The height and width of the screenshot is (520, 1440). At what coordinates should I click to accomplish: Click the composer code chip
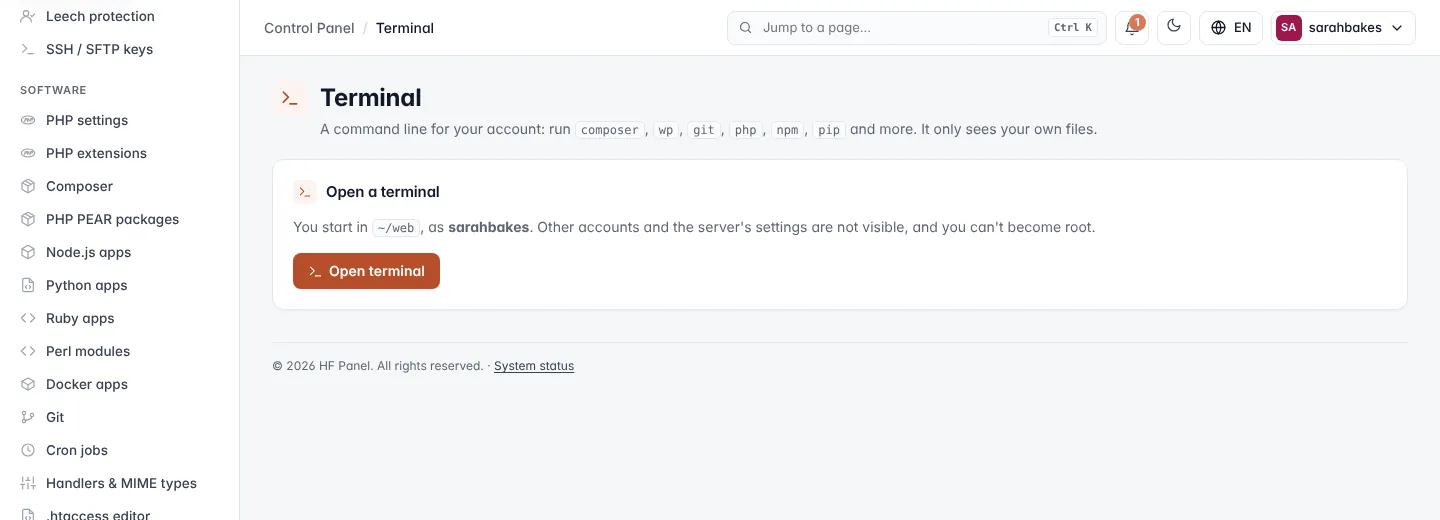tap(610, 130)
